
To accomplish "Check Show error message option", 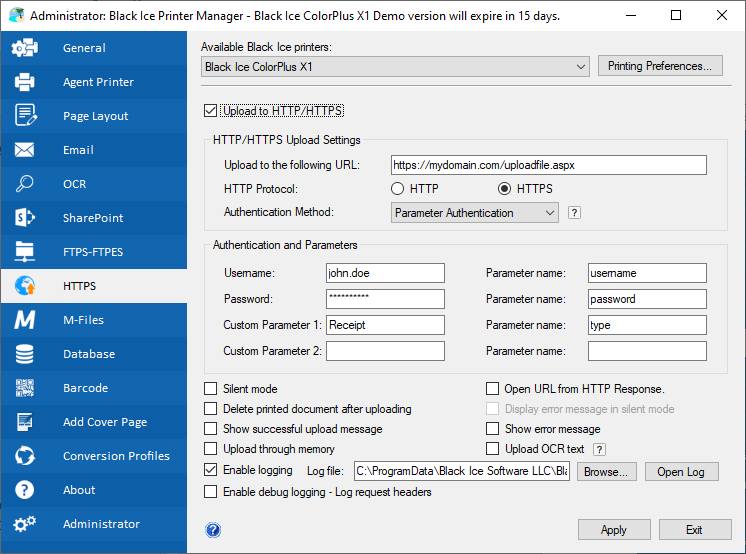I will coord(492,428).
